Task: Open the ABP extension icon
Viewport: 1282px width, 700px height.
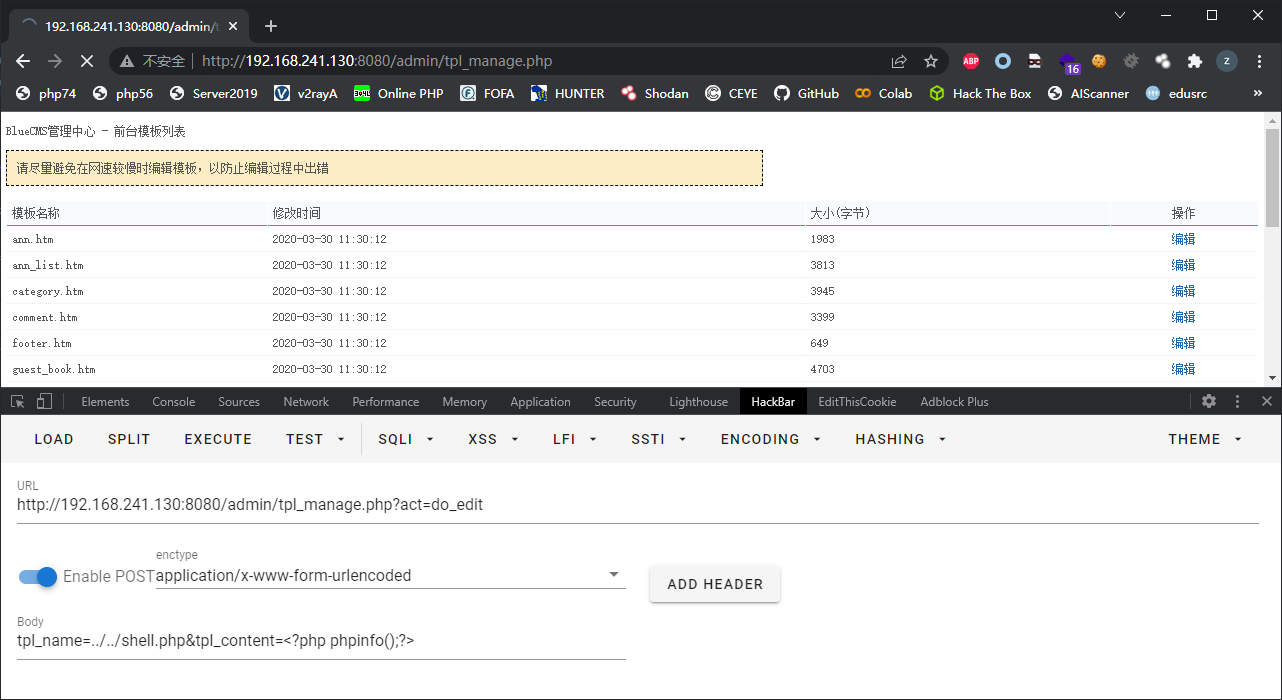Action: [971, 61]
